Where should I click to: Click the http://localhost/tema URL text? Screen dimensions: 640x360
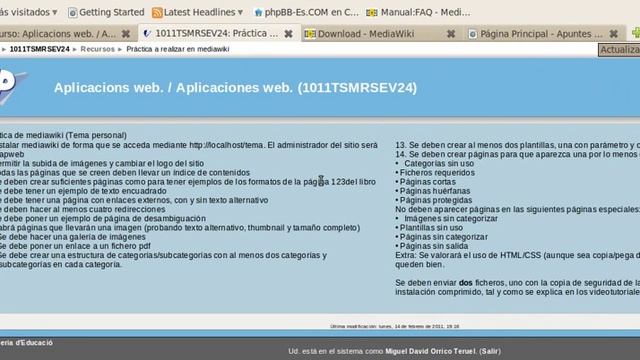coord(226,145)
